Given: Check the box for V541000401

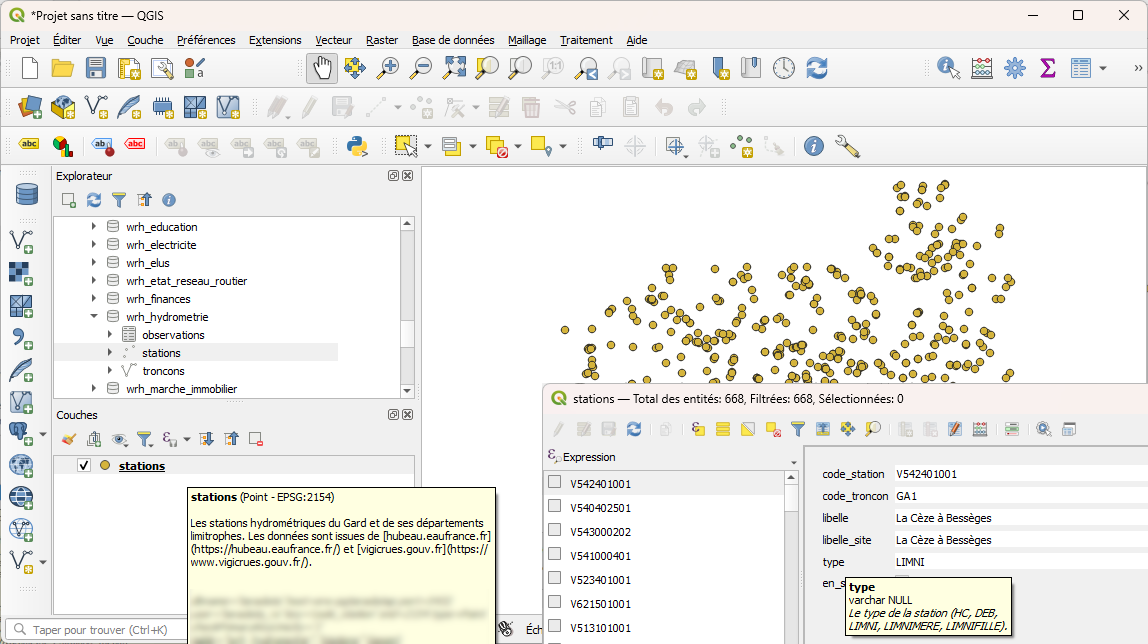Looking at the screenshot, I should pos(555,555).
